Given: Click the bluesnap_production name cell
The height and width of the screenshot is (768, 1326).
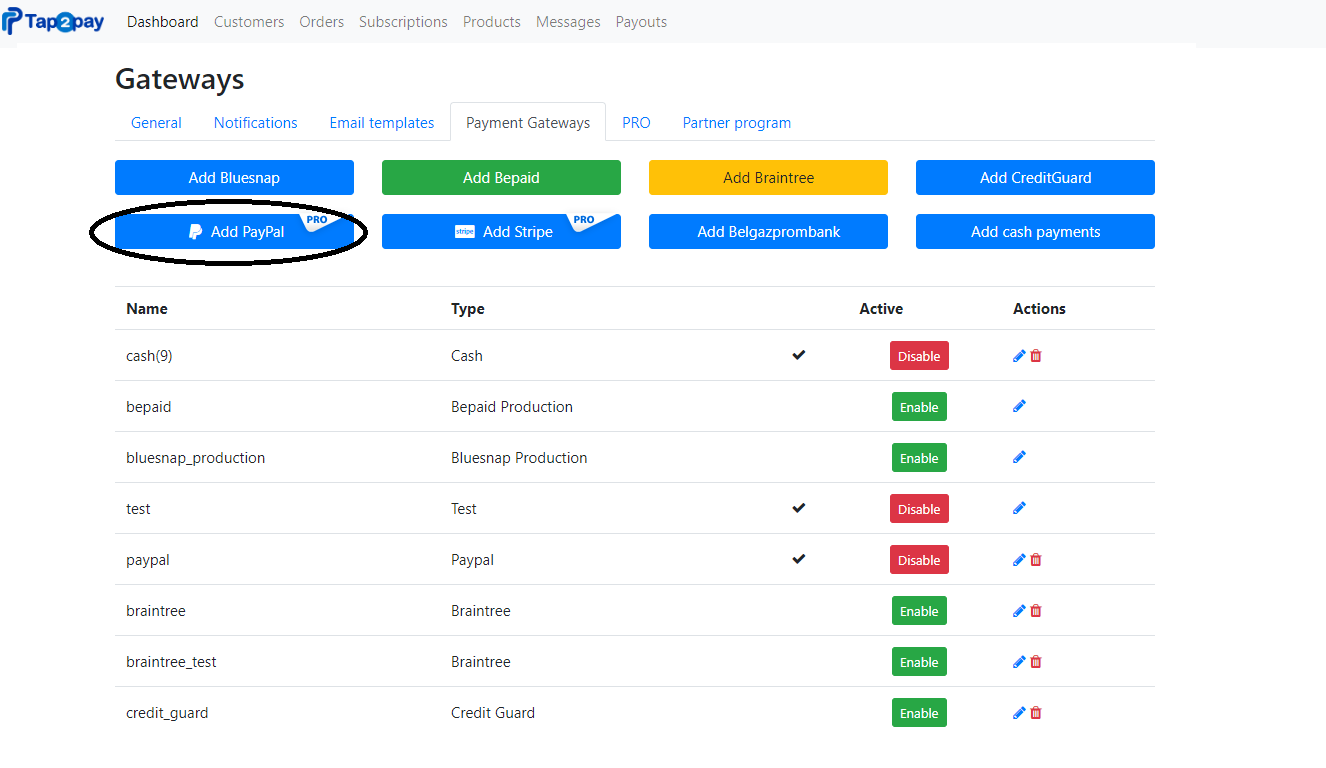Looking at the screenshot, I should click(196, 458).
